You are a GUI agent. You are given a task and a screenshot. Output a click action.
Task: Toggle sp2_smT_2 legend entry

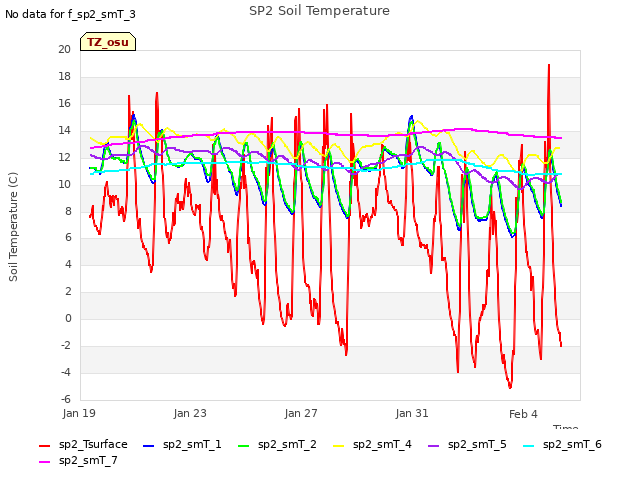click(x=277, y=444)
